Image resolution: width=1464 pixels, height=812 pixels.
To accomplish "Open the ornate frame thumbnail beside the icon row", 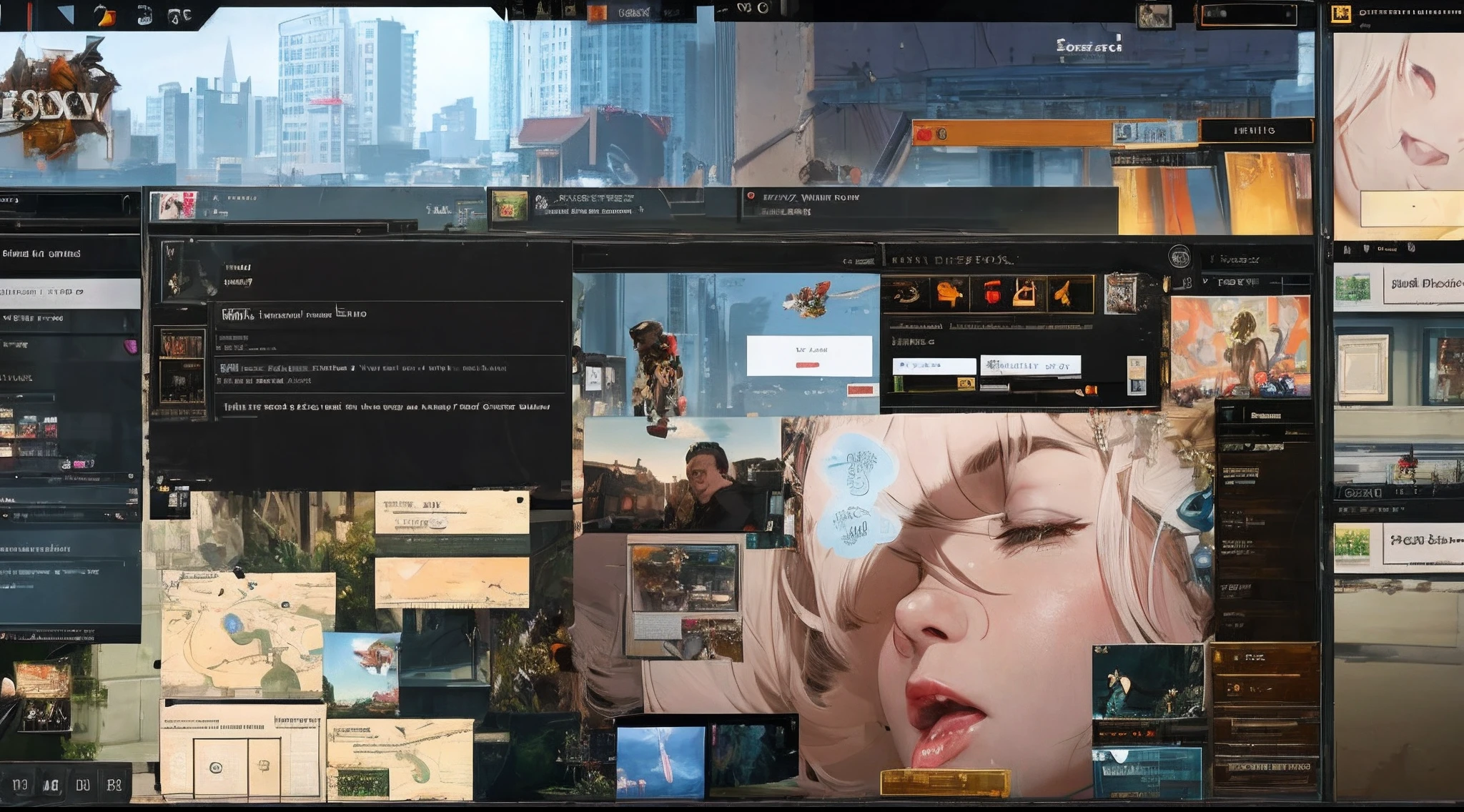I will 1122,293.
